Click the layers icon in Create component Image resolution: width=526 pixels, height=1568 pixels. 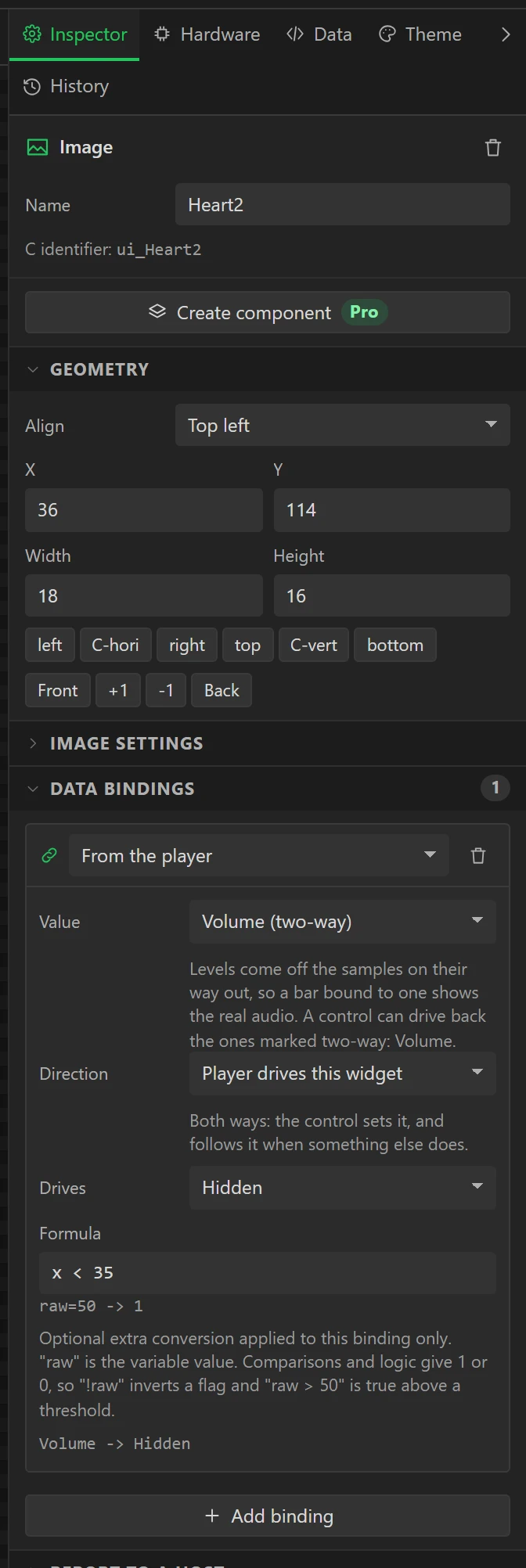[x=157, y=311]
